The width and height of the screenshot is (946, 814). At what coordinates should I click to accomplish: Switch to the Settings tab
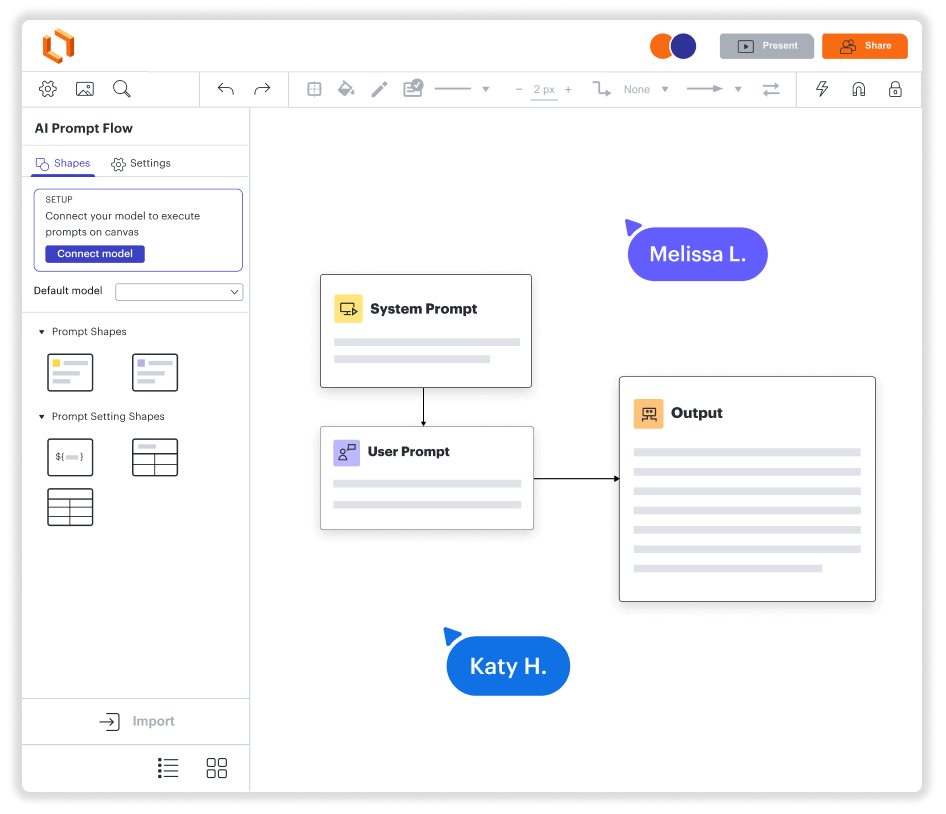point(141,163)
